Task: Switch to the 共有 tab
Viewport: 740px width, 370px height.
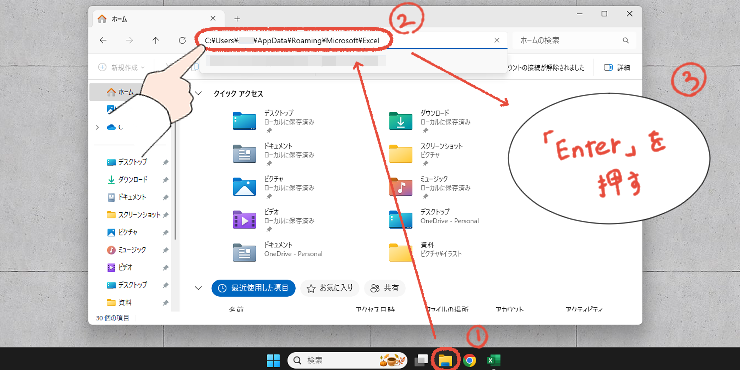Action: click(x=385, y=288)
